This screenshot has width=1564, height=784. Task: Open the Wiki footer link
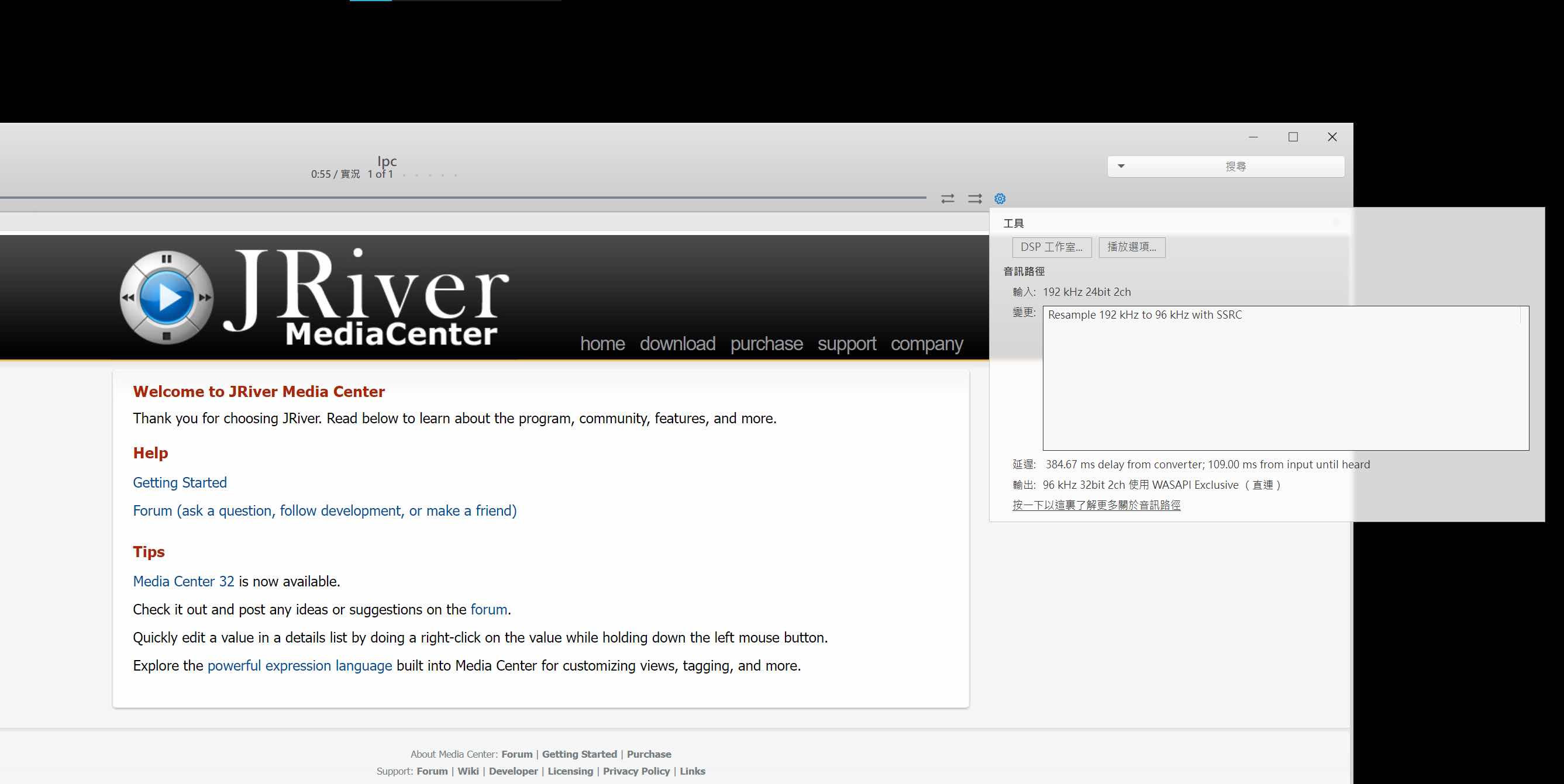468,771
